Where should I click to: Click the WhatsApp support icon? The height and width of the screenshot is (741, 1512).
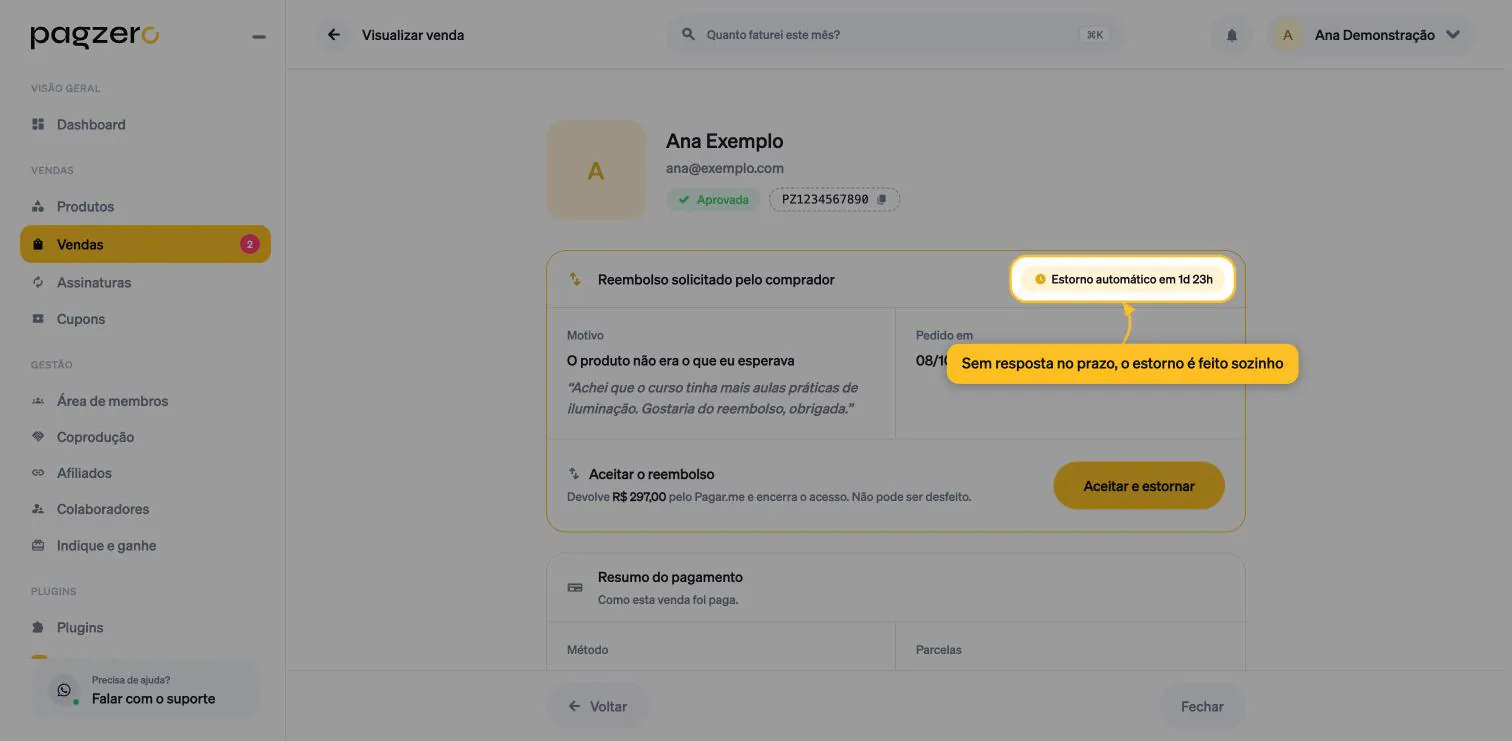click(x=65, y=690)
